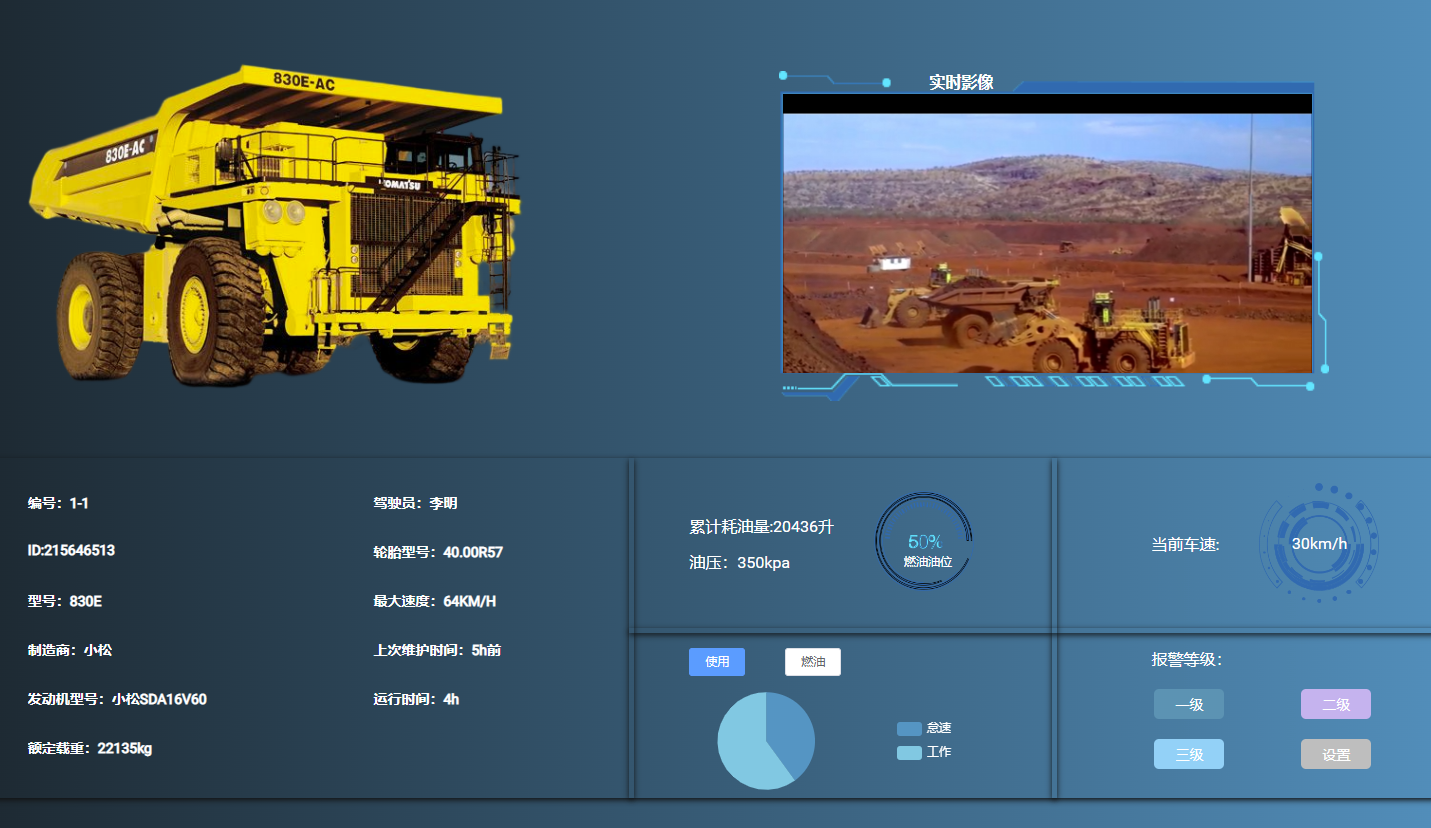Viewport: 1431px width, 828px height.
Task: Click the 使用 tab button
Action: coord(716,662)
